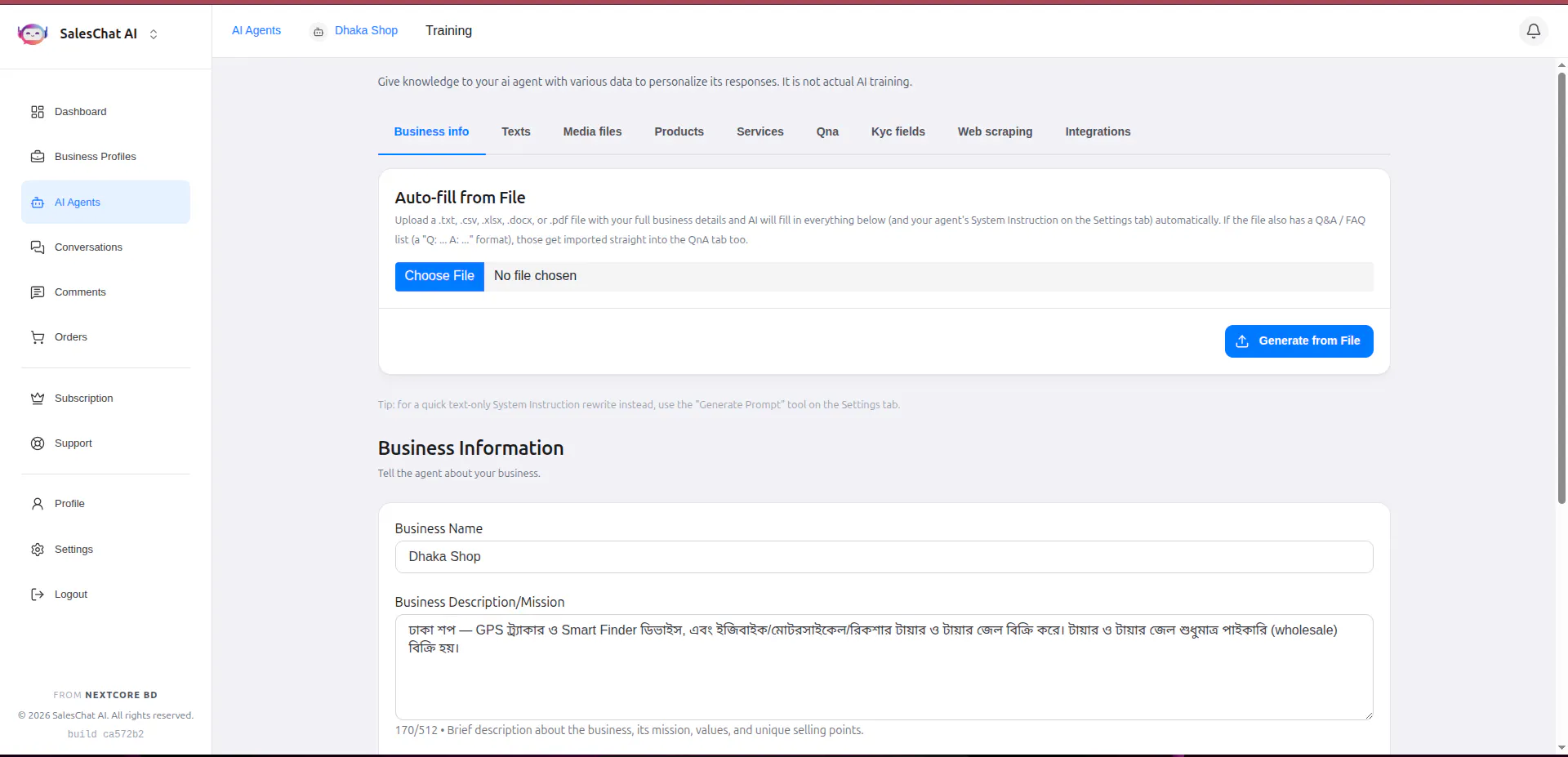Click the Profile person icon
This screenshot has height=757, width=1568.
(38, 504)
